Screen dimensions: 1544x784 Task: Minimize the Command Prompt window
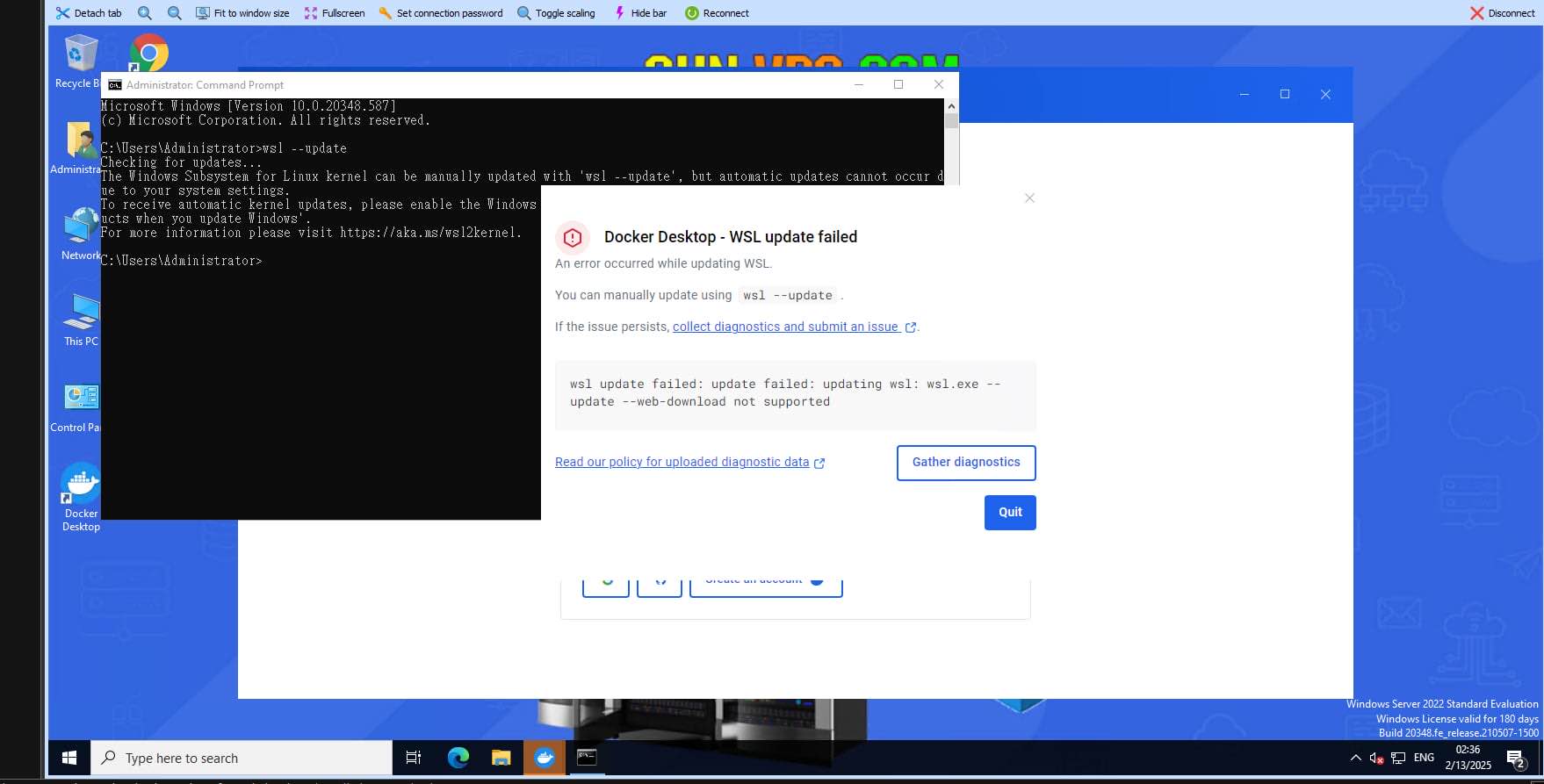[859, 84]
